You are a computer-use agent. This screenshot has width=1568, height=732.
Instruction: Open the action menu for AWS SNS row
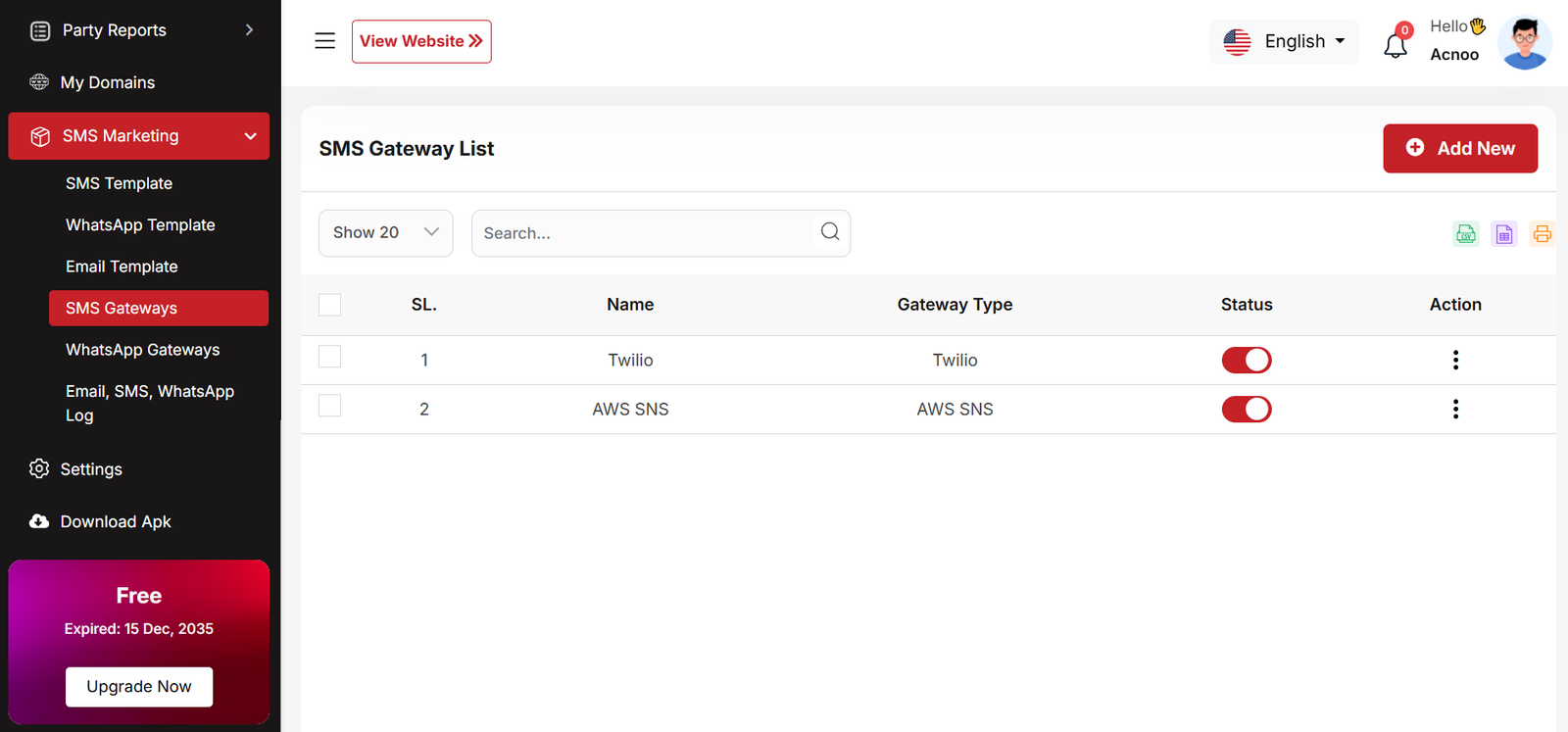tap(1455, 409)
